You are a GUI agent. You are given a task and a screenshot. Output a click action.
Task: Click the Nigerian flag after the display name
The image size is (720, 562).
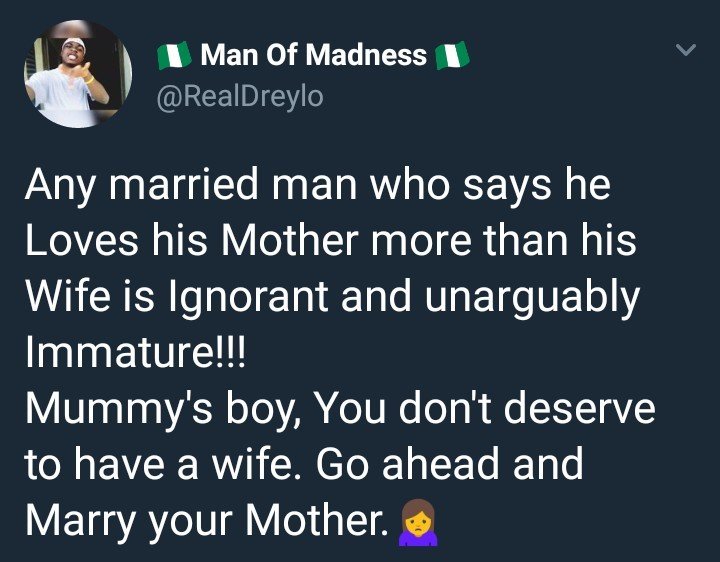point(452,55)
